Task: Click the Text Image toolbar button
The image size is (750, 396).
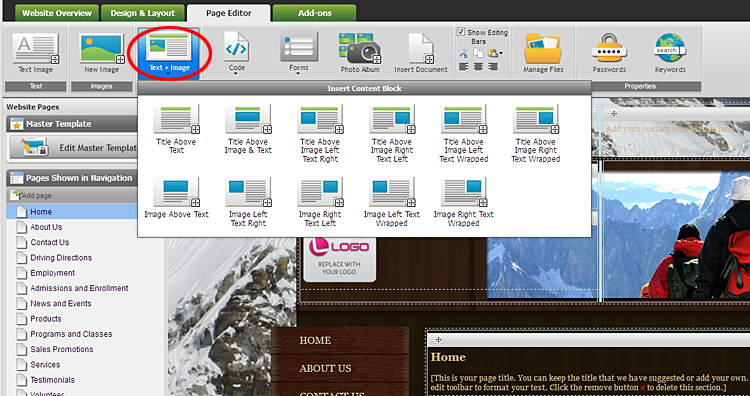Action: click(x=35, y=54)
